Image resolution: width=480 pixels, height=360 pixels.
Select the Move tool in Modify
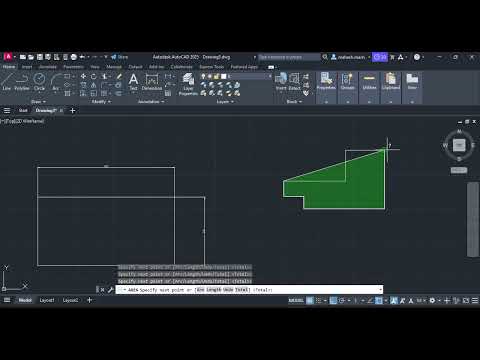point(83,76)
